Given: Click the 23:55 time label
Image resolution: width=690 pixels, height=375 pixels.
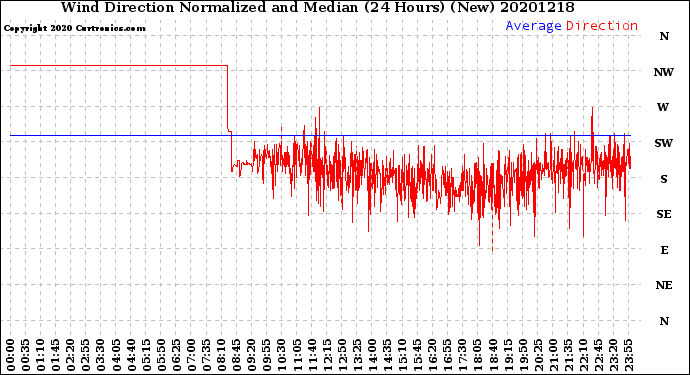Looking at the screenshot, I should click(x=628, y=356).
